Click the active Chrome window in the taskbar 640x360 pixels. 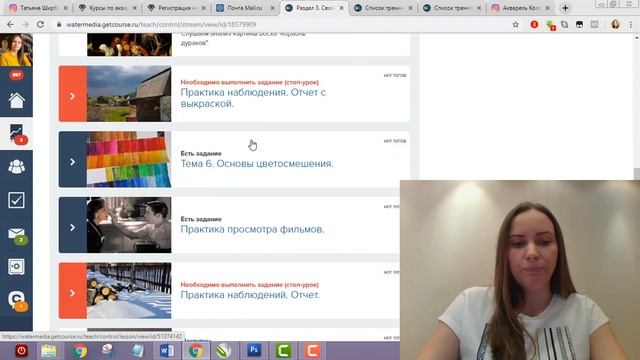196,351
